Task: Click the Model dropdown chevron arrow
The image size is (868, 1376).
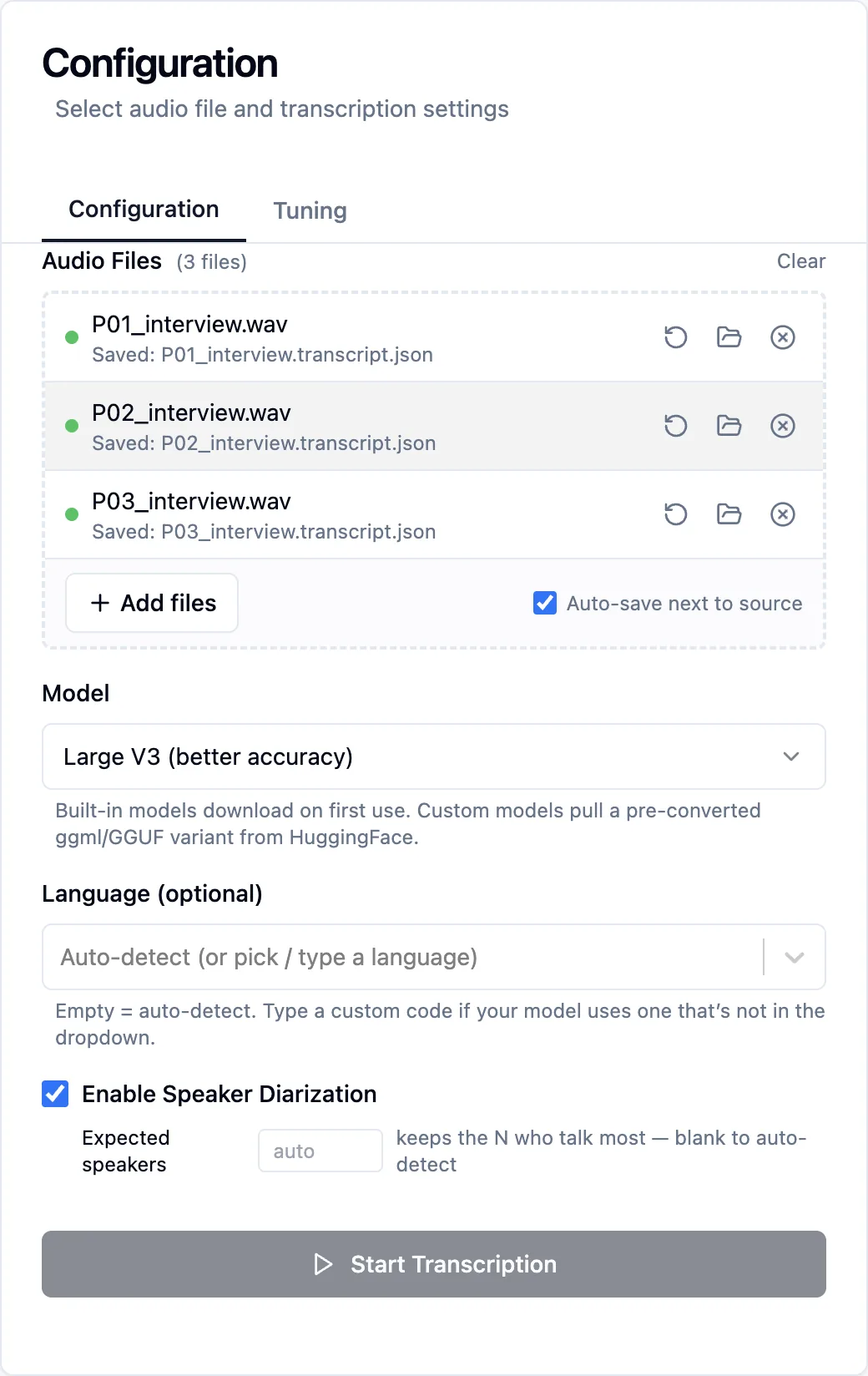Action: click(x=791, y=756)
